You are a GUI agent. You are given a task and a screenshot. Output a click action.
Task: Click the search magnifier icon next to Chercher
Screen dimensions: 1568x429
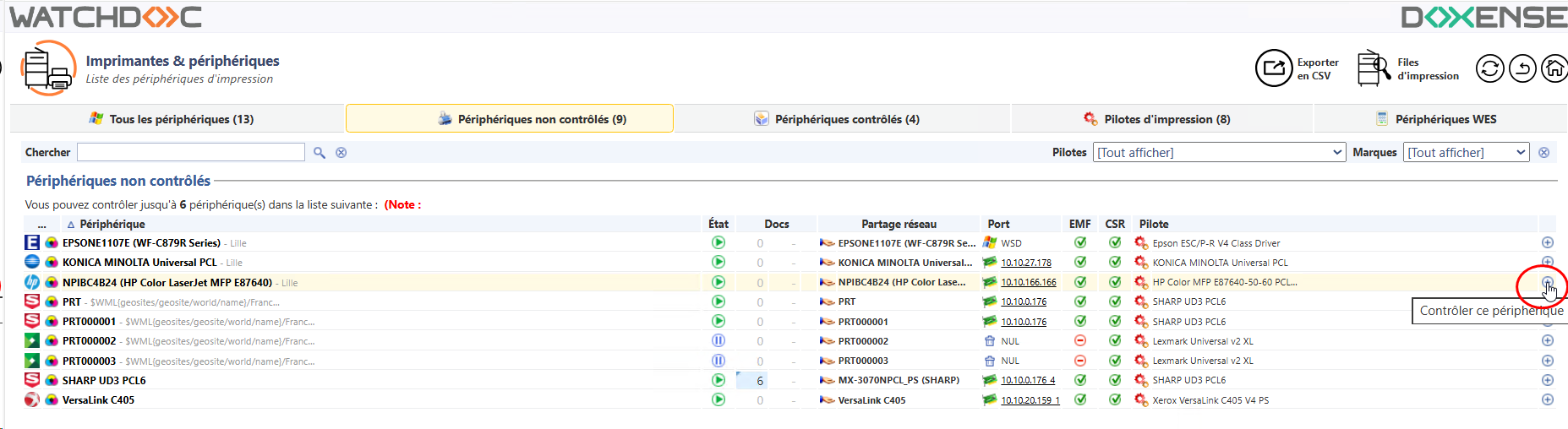coord(320,153)
